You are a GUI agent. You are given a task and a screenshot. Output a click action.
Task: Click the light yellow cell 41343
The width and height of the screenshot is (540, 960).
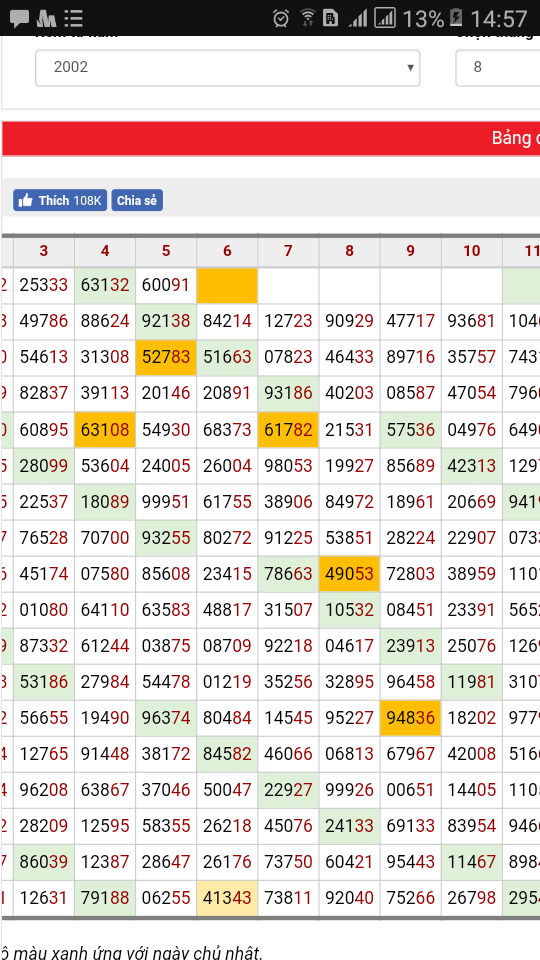[227, 898]
